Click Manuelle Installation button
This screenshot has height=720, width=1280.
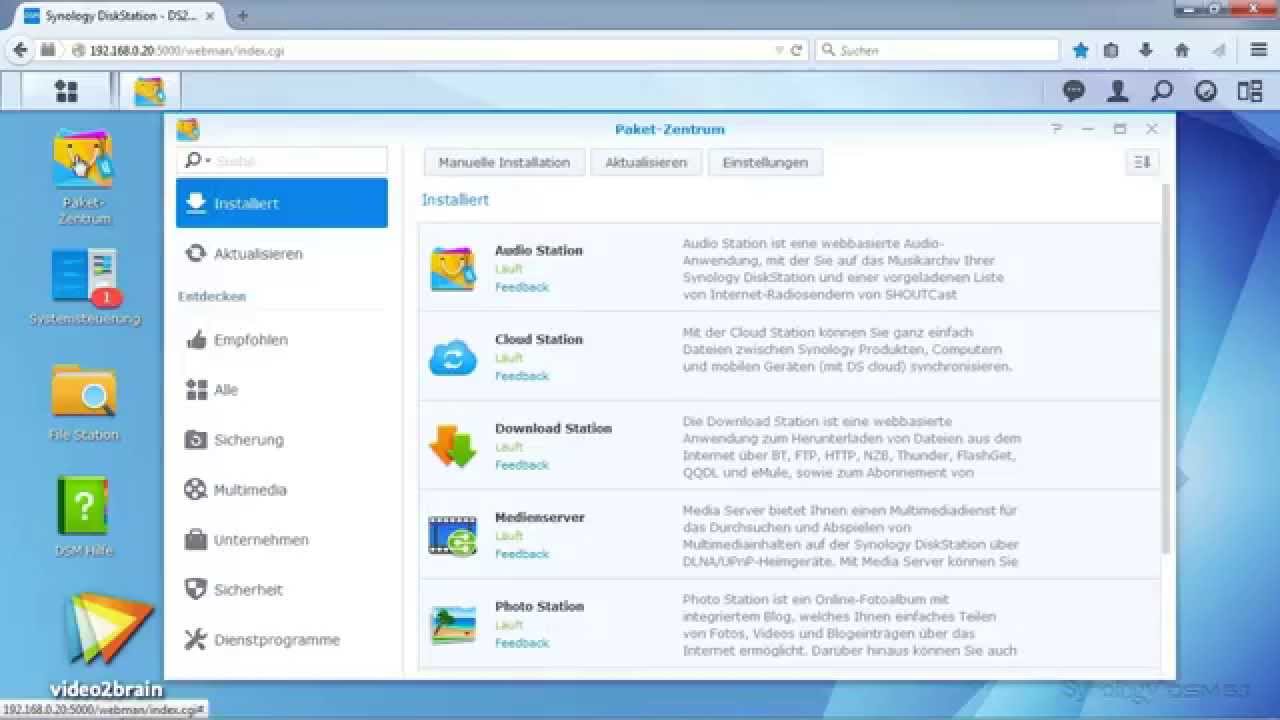[504, 162]
